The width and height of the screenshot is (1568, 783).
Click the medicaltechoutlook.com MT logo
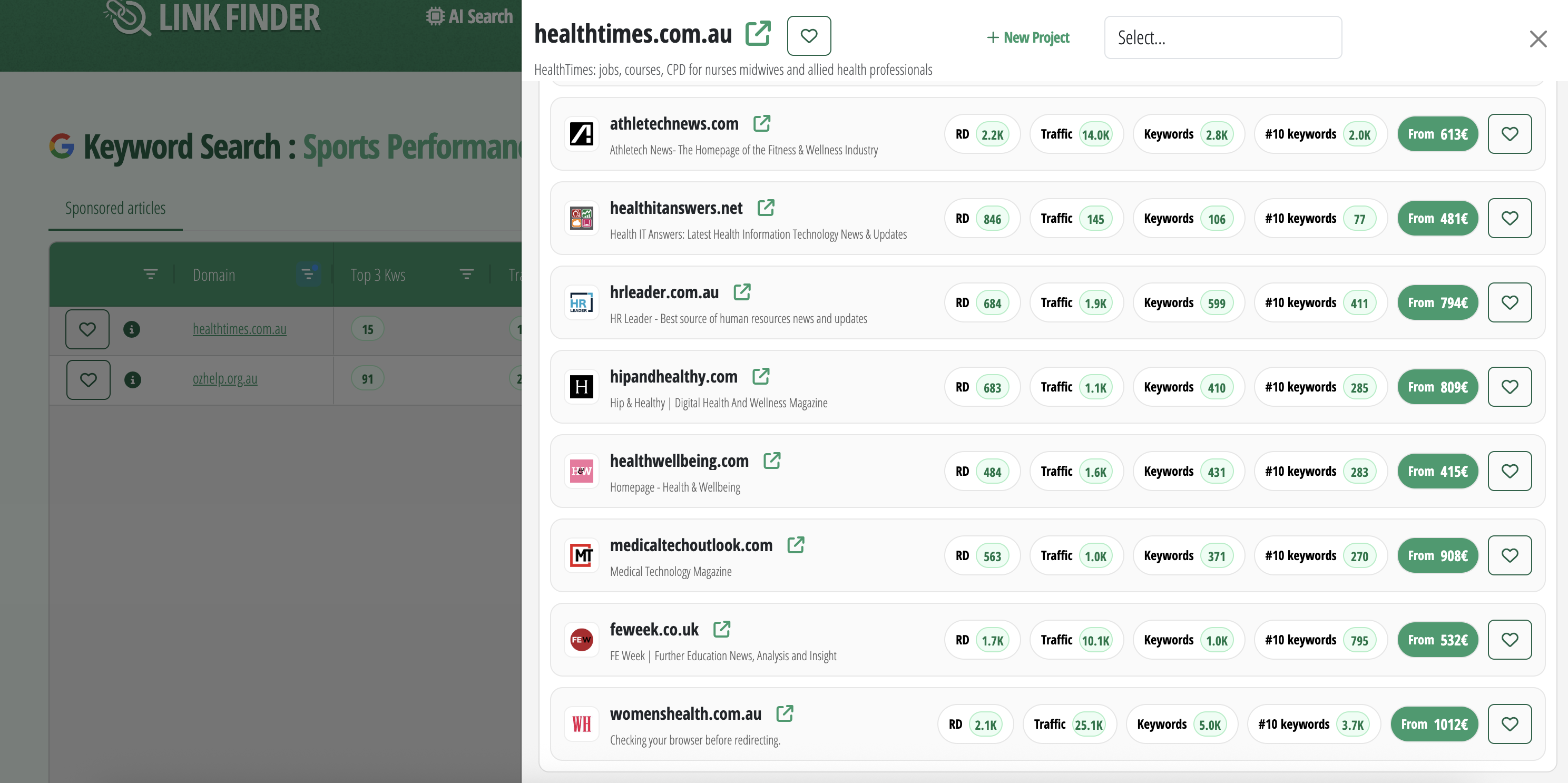(581, 555)
